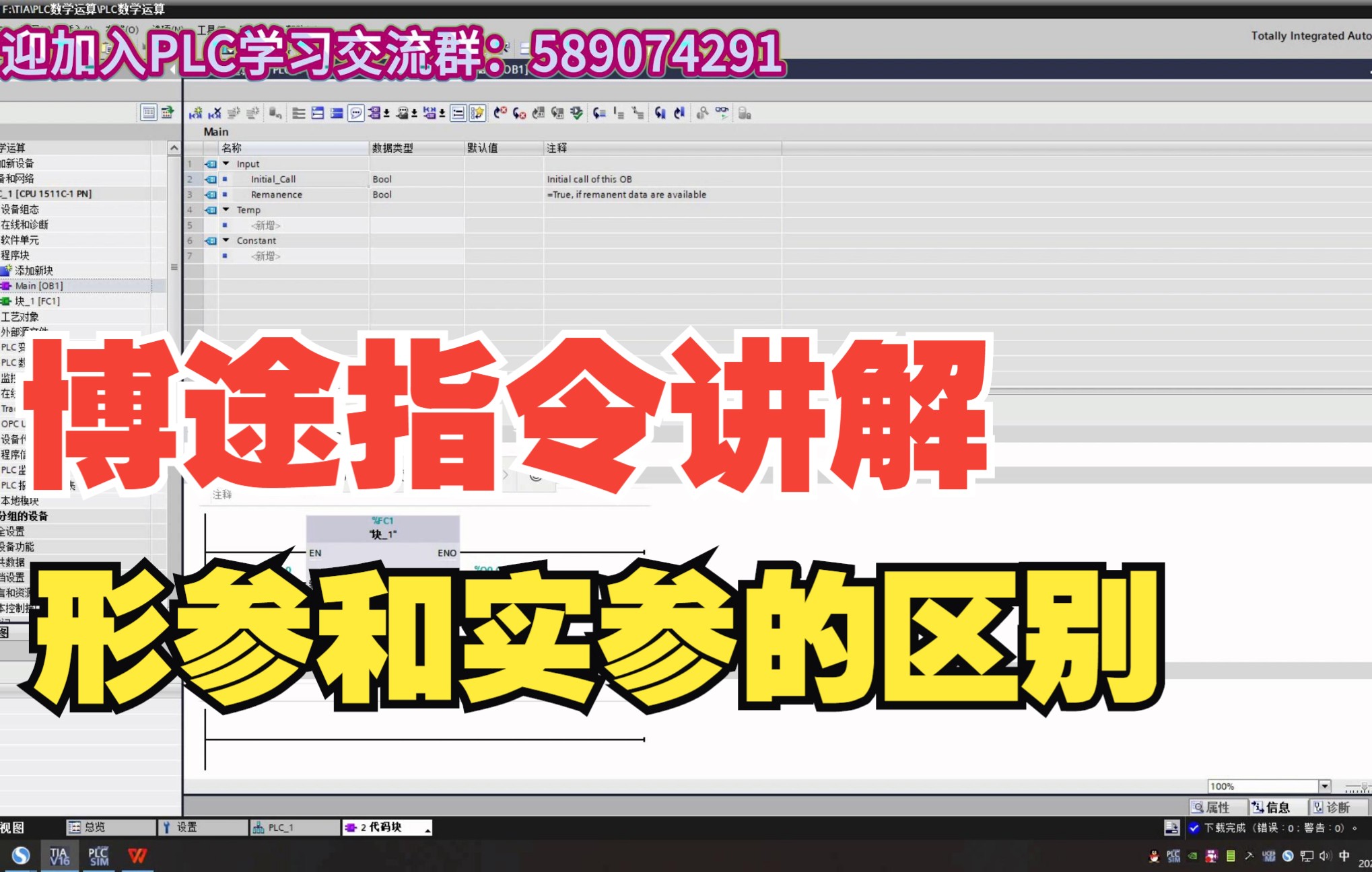Click the 中 input method indicator
Screen dimensions: 1372x872
pyautogui.click(x=1344, y=856)
